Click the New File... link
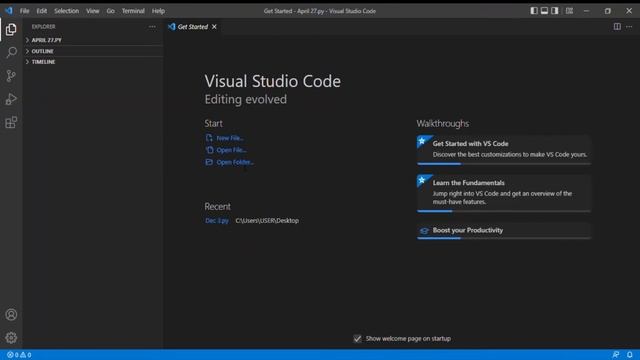 (230, 138)
